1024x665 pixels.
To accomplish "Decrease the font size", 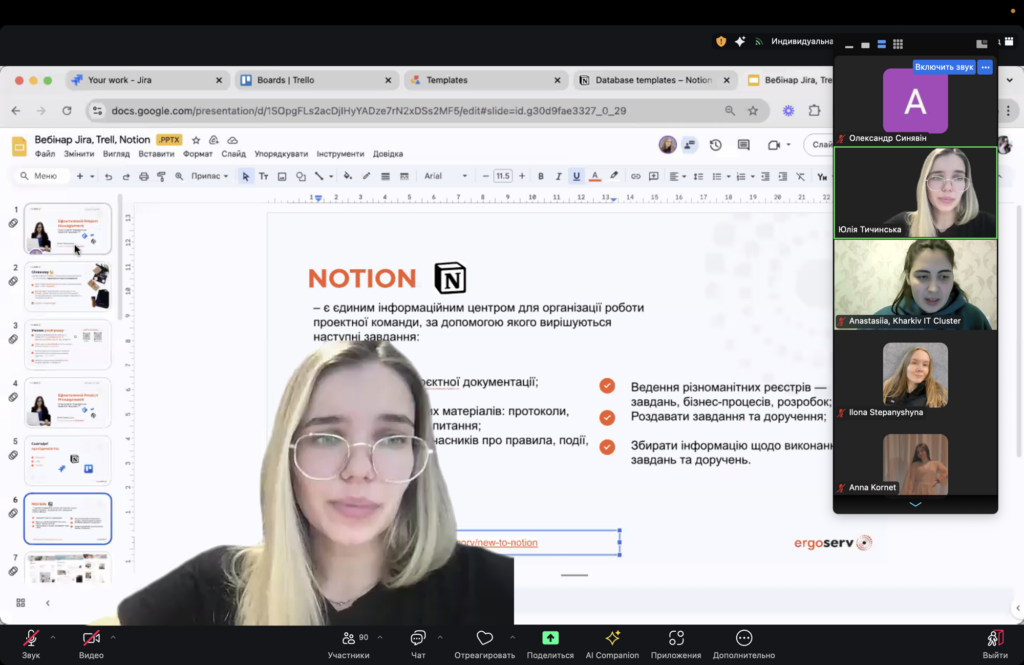I will [485, 176].
